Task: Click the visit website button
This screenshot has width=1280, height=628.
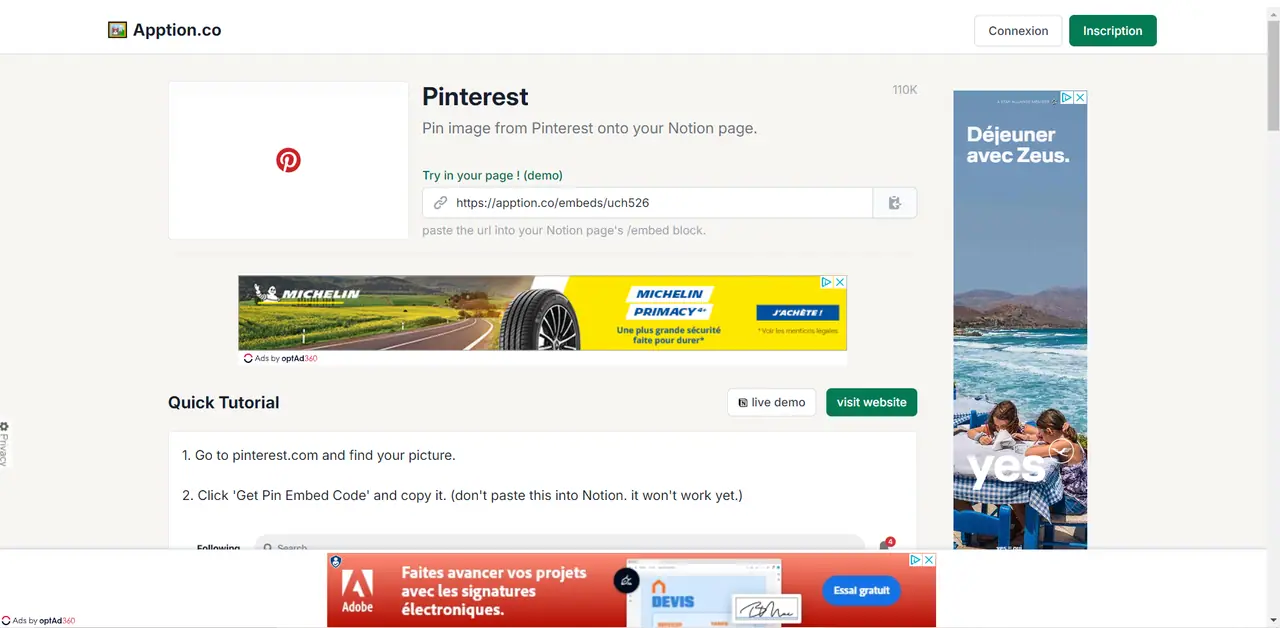Action: (871, 402)
